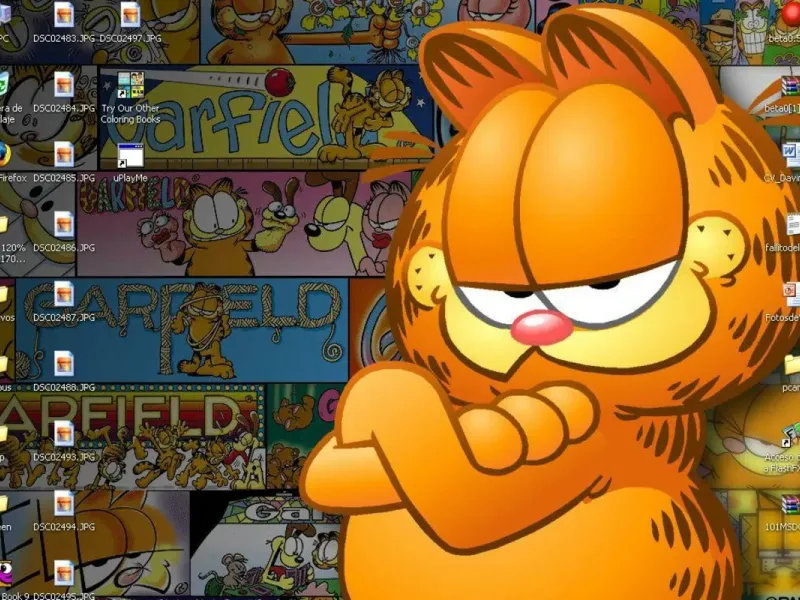Open the purple Book 9 desktop icon
Screen dimensions: 800x600
(x=5, y=573)
